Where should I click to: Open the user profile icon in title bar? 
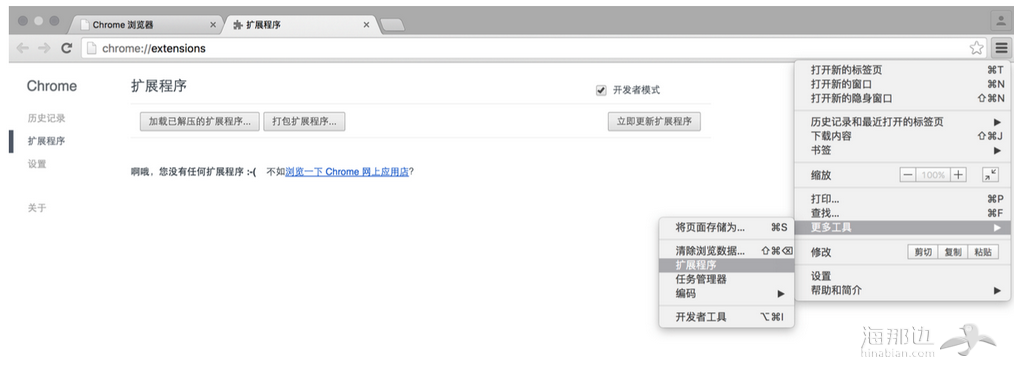coord(1001,21)
